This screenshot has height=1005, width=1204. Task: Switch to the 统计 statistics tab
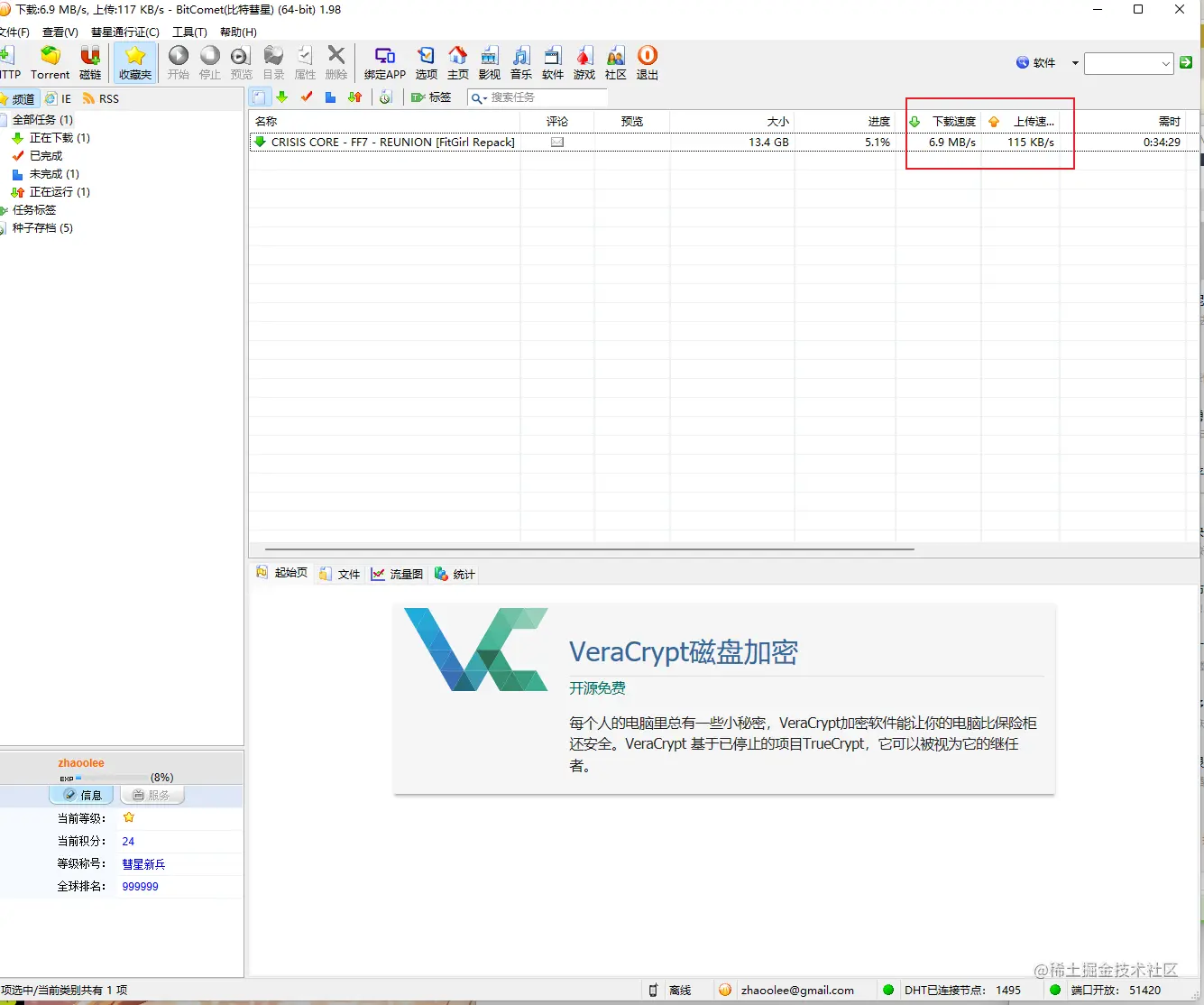point(455,574)
